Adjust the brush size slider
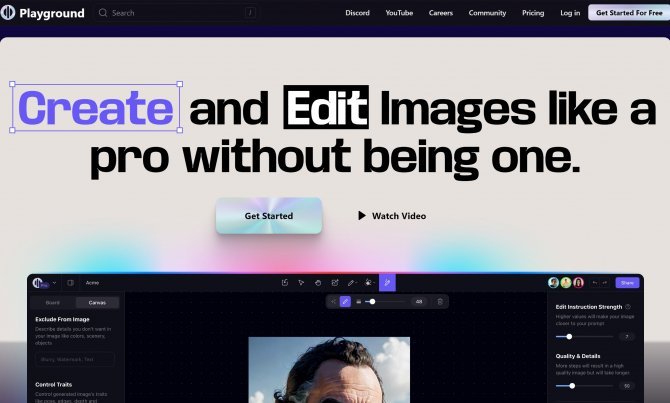Image resolution: width=670 pixels, height=403 pixels. pos(385,302)
